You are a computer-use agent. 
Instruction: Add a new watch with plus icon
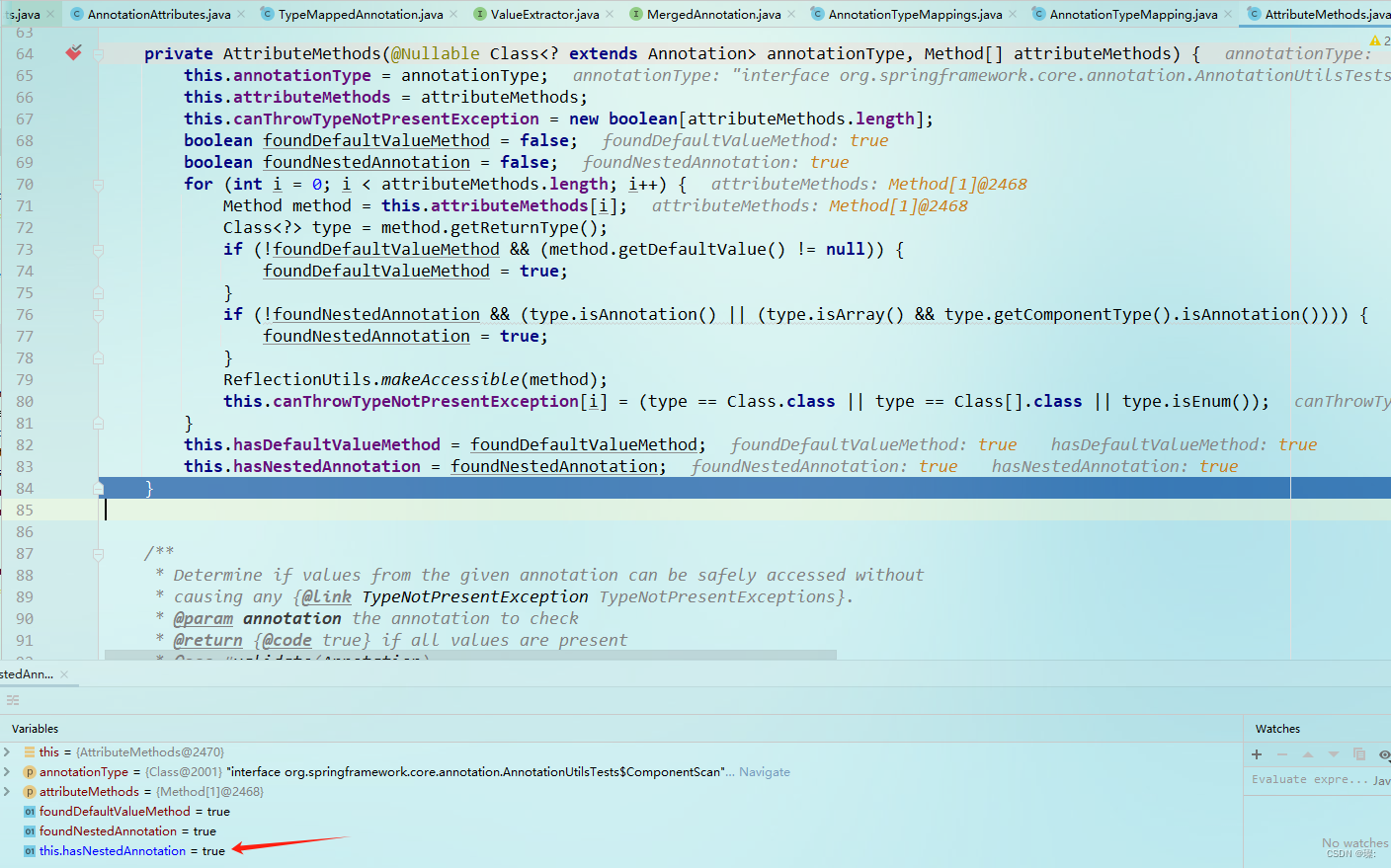(x=1257, y=754)
